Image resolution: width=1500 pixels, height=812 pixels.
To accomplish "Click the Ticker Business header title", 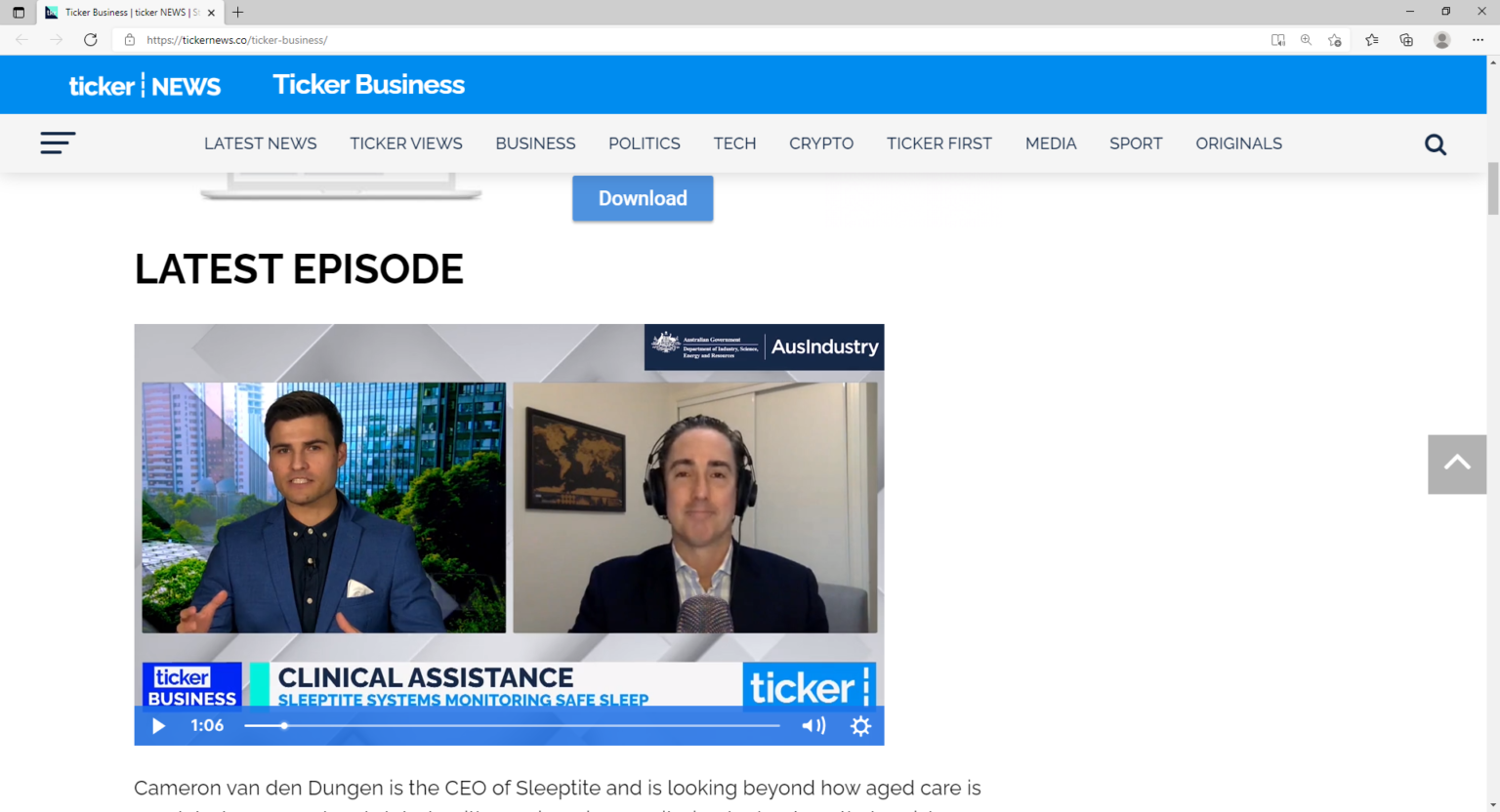I will click(369, 85).
